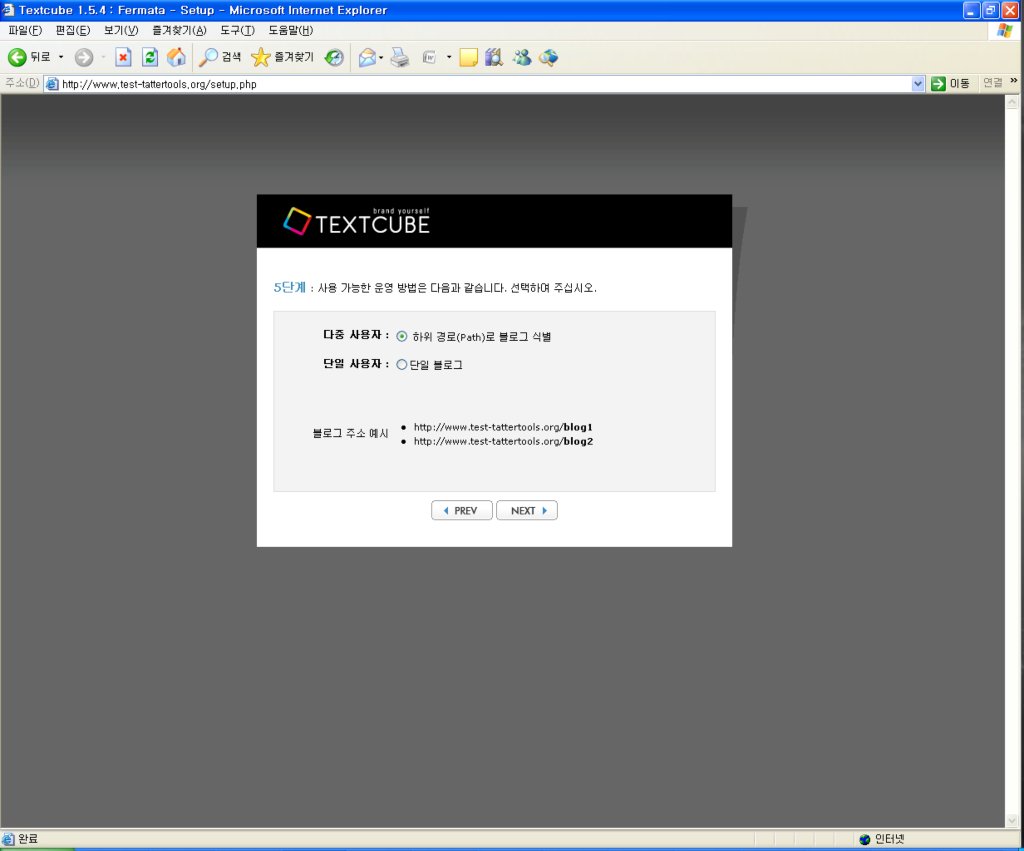
Task: Click the 다중 사용자 label
Action: click(355, 335)
